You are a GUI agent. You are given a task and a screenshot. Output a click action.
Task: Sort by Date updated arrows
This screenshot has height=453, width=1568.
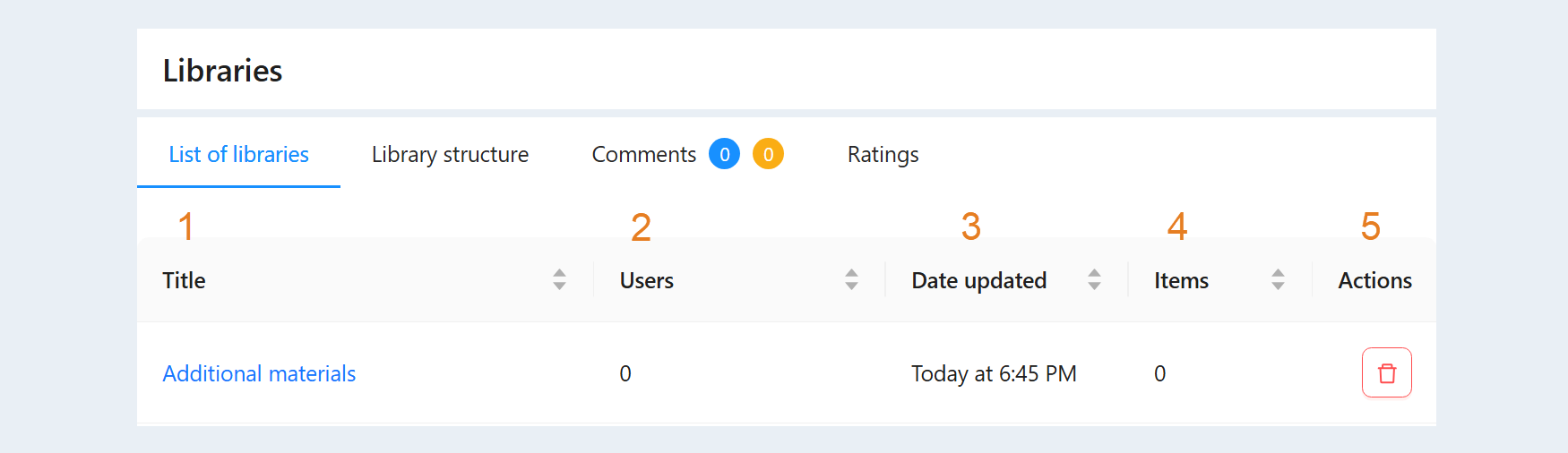point(1094,279)
